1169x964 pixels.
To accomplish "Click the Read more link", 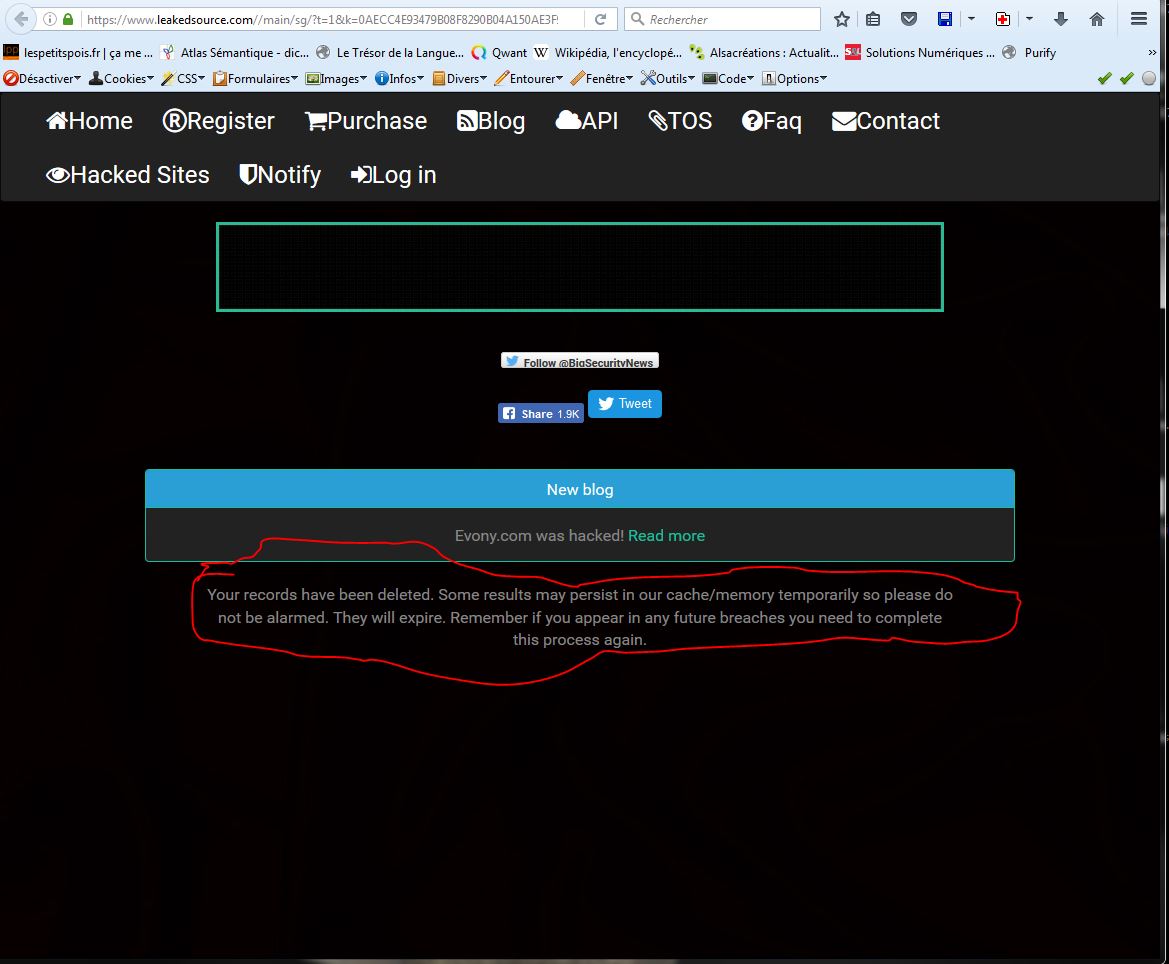I will pyautogui.click(x=666, y=536).
